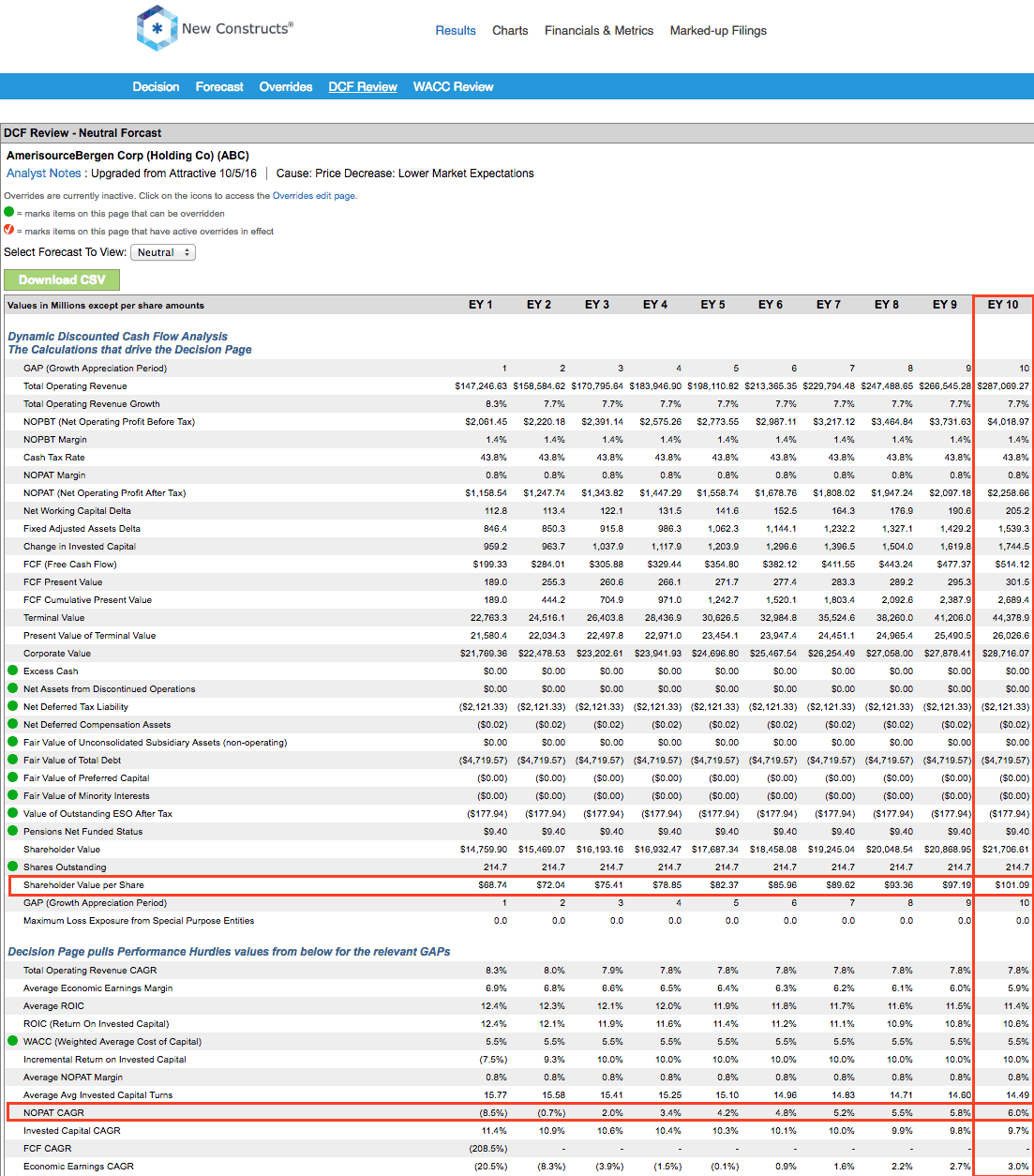This screenshot has height=1176, width=1034.
Task: Click the Terminal Value row label
Action: (x=53, y=618)
